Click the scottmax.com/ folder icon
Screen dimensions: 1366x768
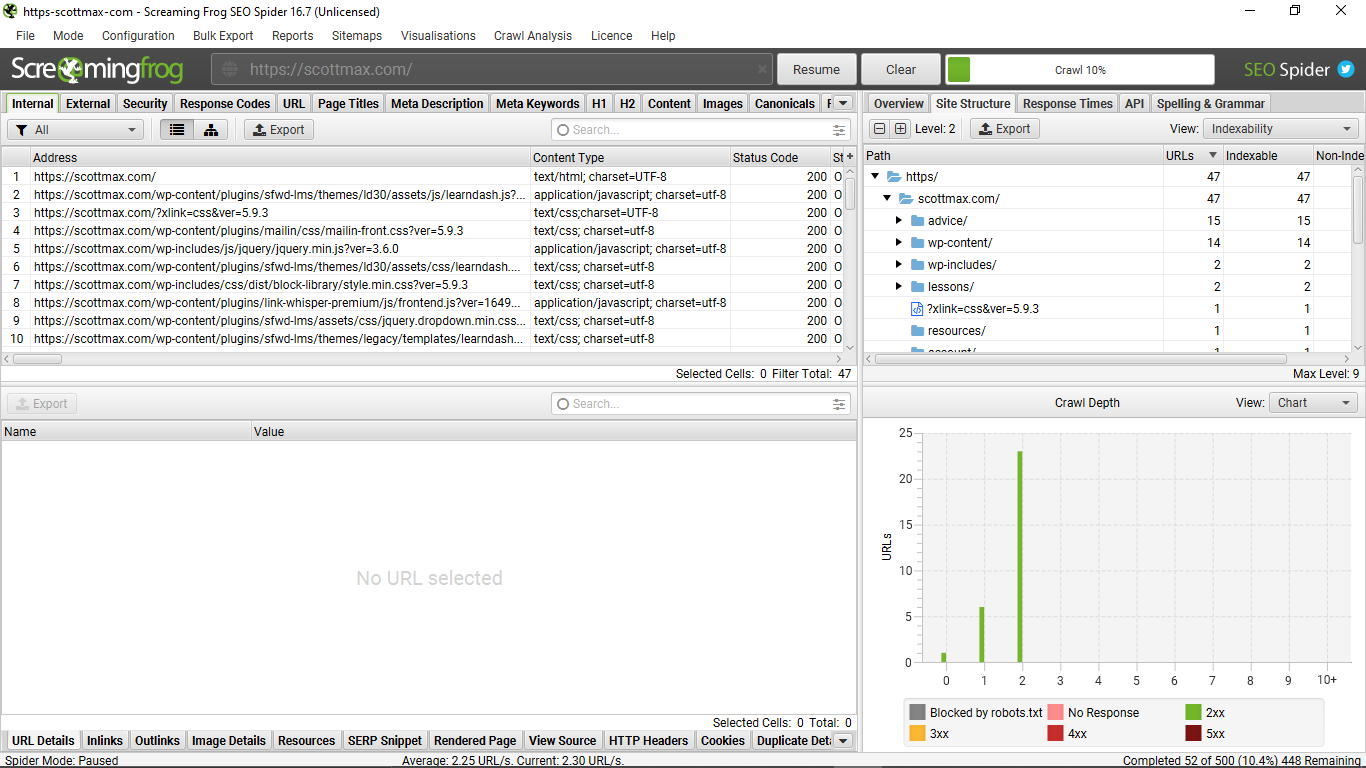click(906, 199)
